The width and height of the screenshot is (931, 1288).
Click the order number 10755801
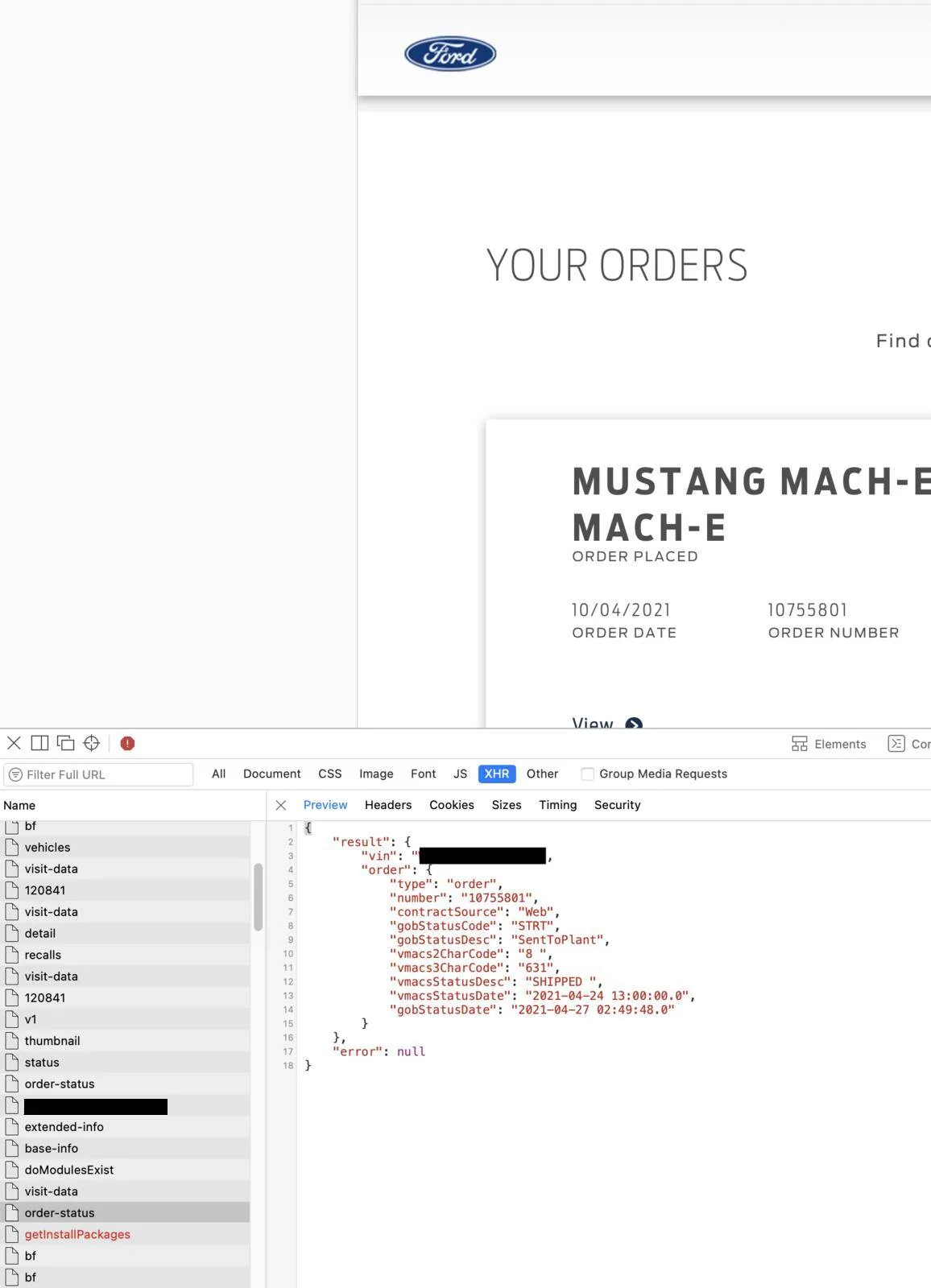click(x=807, y=610)
